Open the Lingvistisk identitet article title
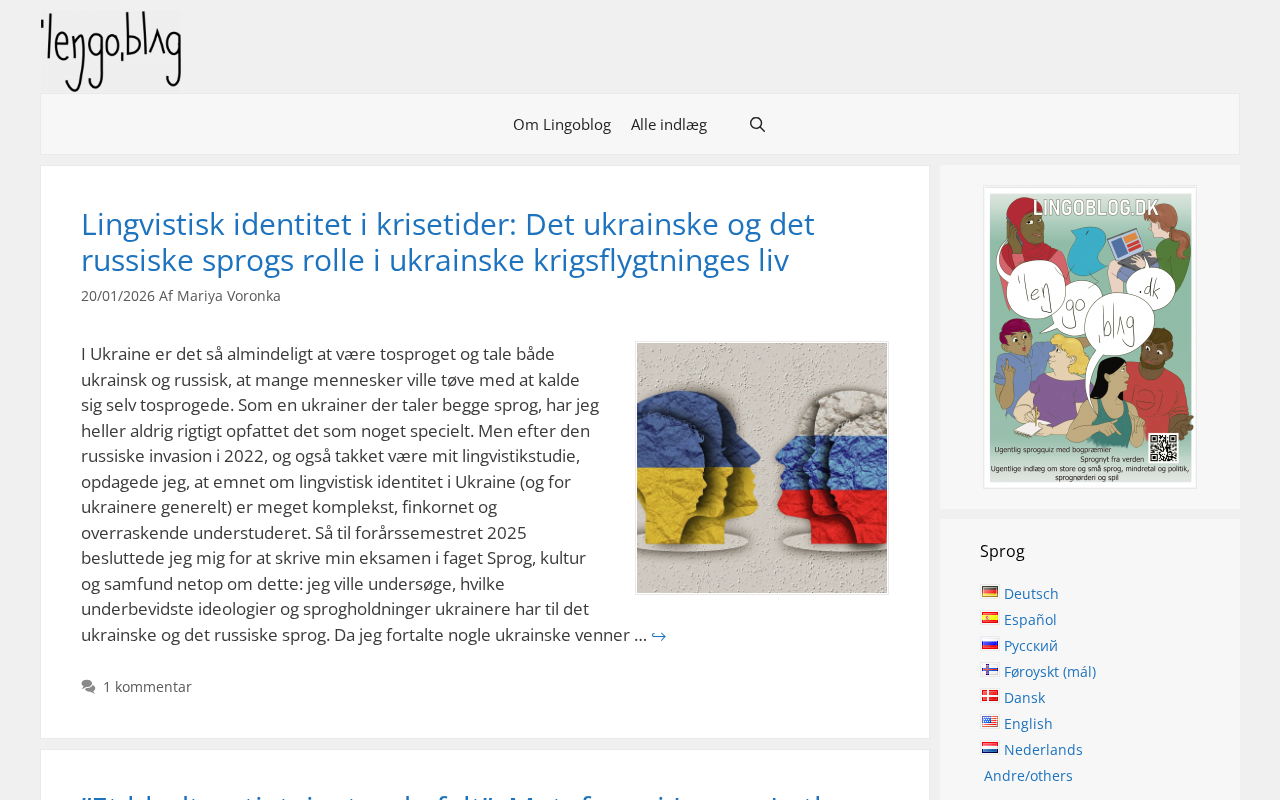This screenshot has height=800, width=1280. point(448,242)
